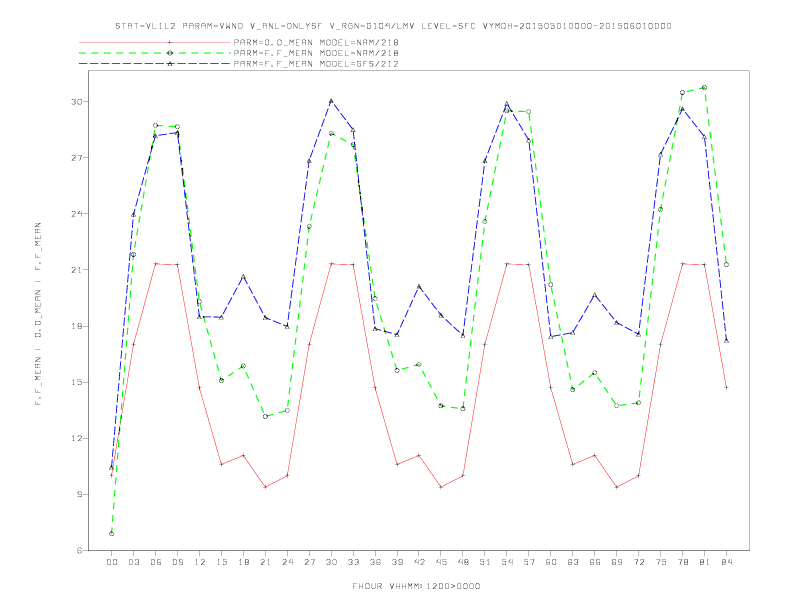Select legend entry PARM=O.O_MEAN MODEL=NAM/218

(x=316, y=42)
